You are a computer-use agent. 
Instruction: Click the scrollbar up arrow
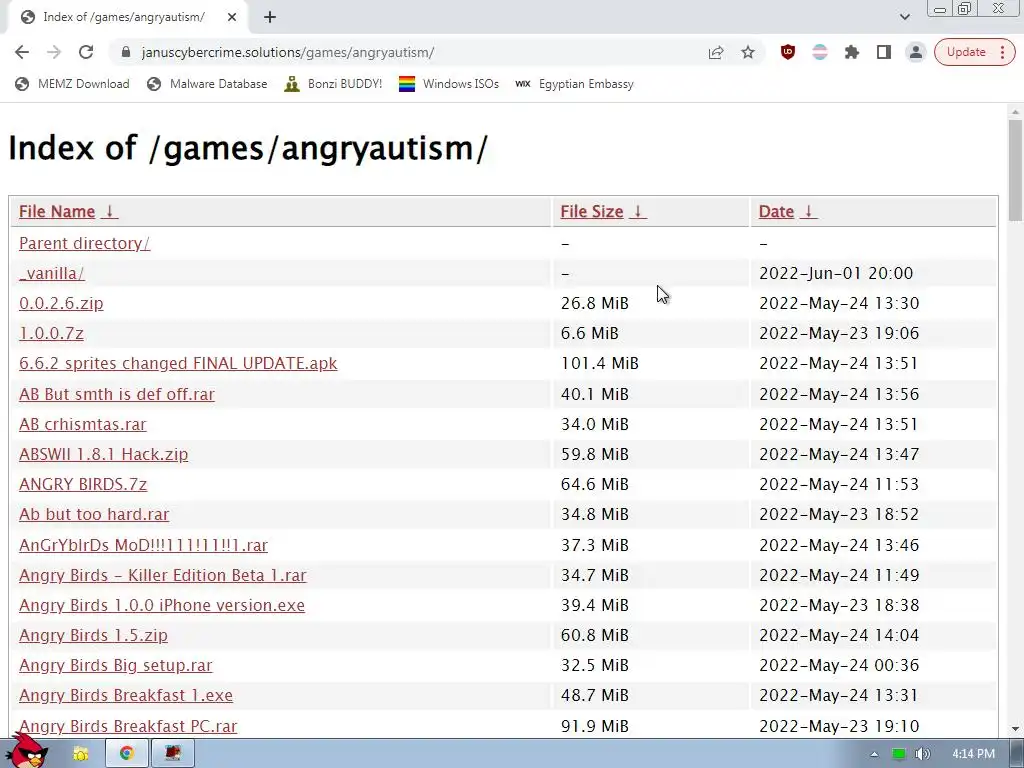pos(1015,112)
